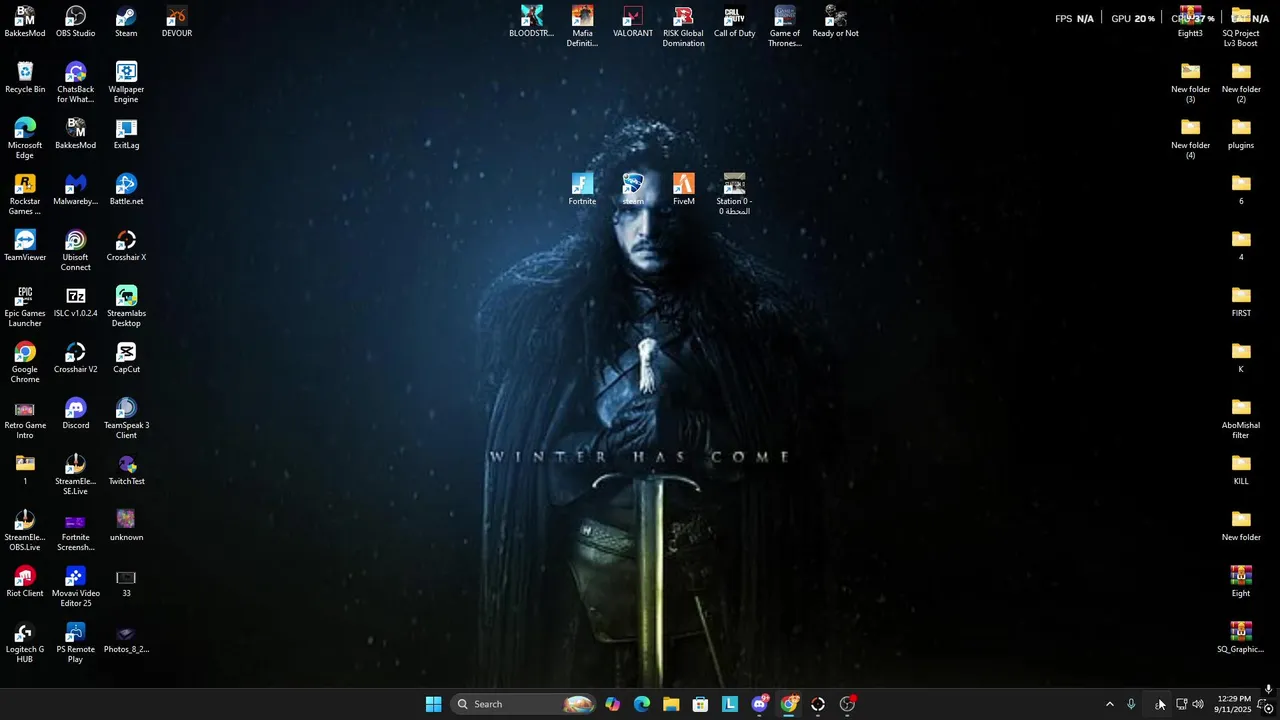This screenshot has height=720, width=1280.
Task: Select the Ready or Not shortcut
Action: [x=835, y=22]
